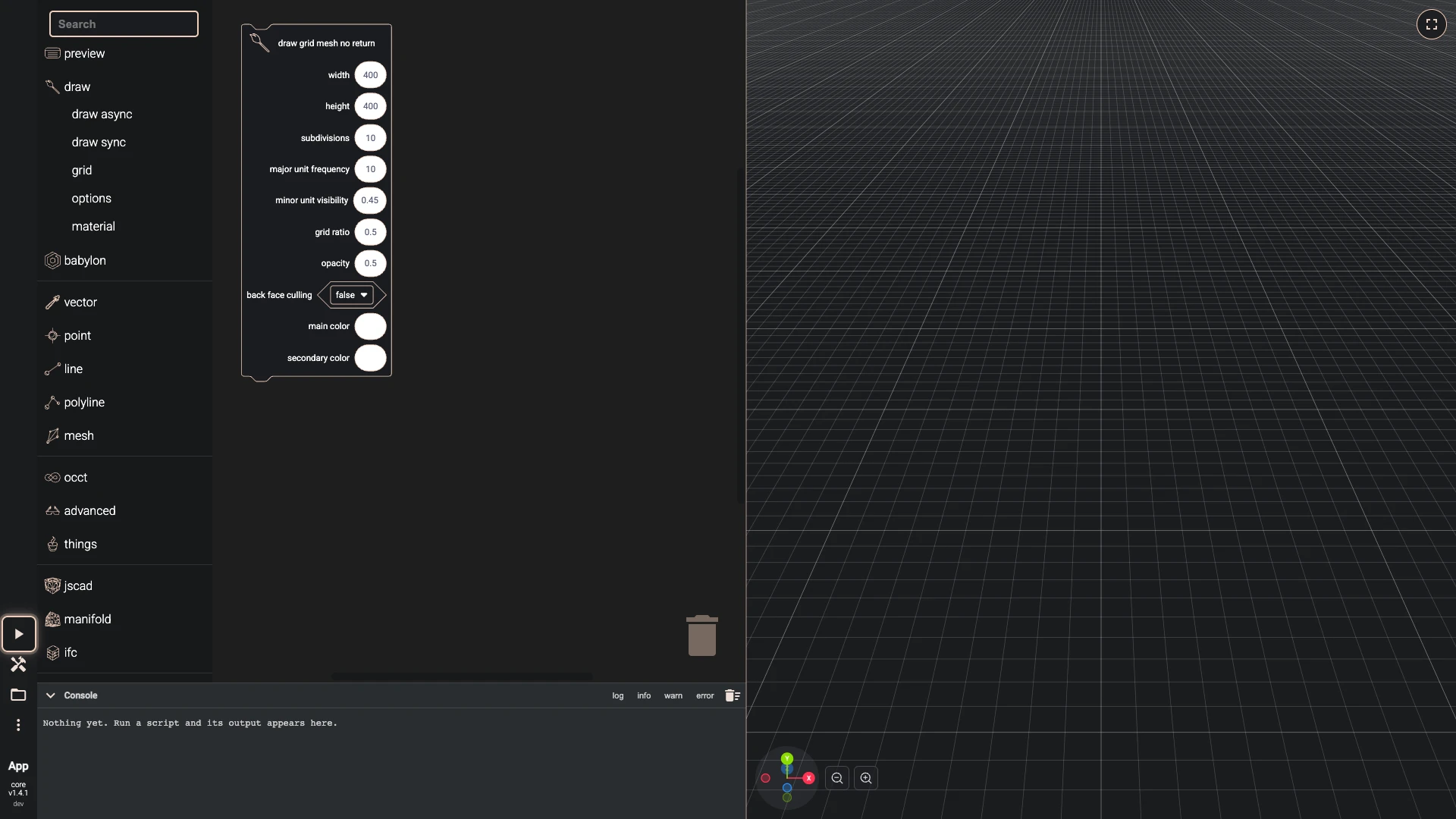Select the jscad category label

pos(79,585)
